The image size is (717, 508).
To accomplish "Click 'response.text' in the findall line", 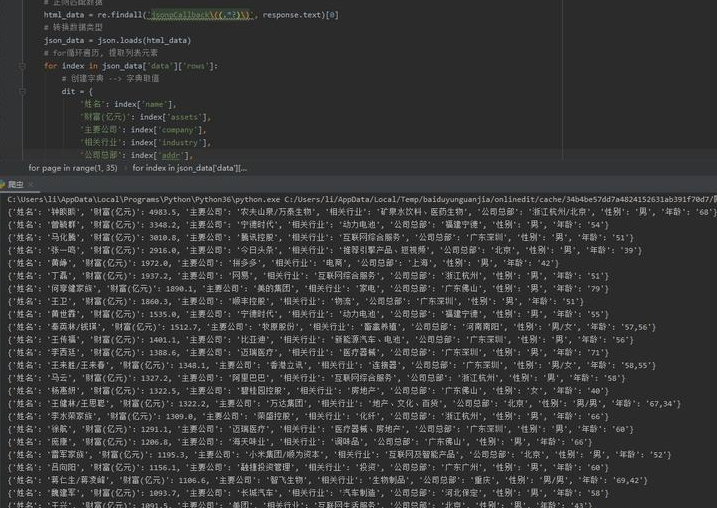I will (292, 15).
